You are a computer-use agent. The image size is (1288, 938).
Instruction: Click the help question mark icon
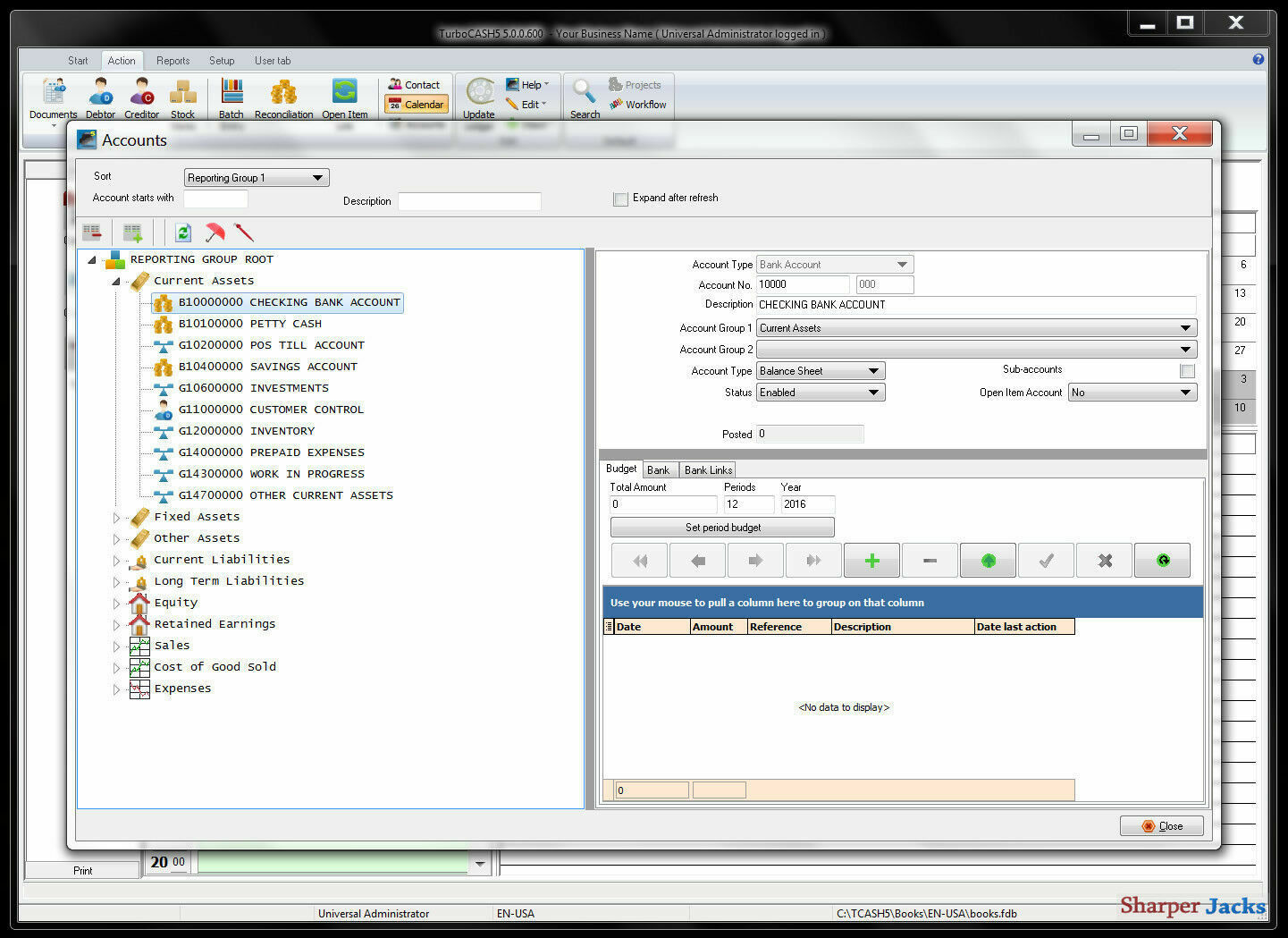coord(1259,59)
